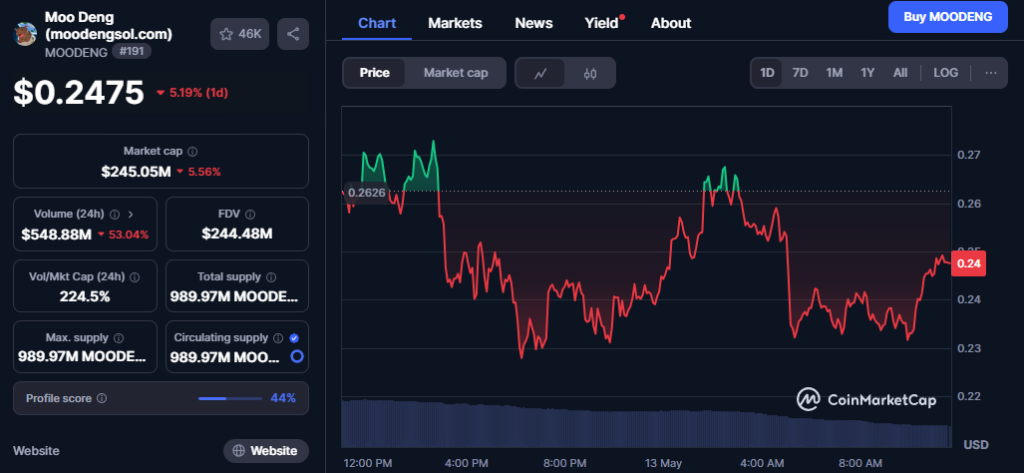Click the $0.2475 price value
The image size is (1024, 473).
pyautogui.click(x=78, y=92)
